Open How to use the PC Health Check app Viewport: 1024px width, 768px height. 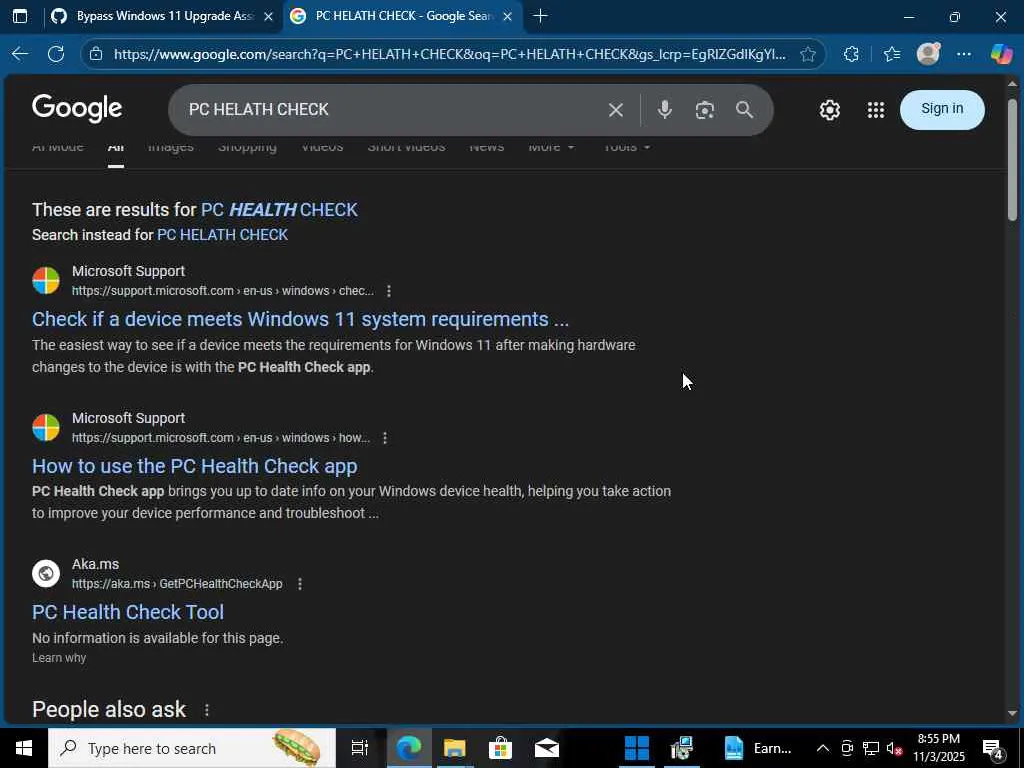195,466
